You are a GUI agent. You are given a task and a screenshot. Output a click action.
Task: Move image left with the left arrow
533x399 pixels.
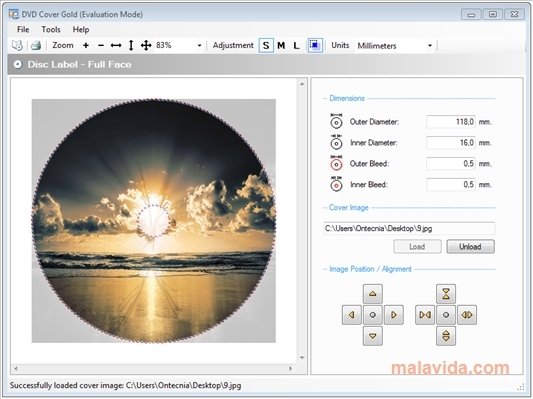(351, 315)
